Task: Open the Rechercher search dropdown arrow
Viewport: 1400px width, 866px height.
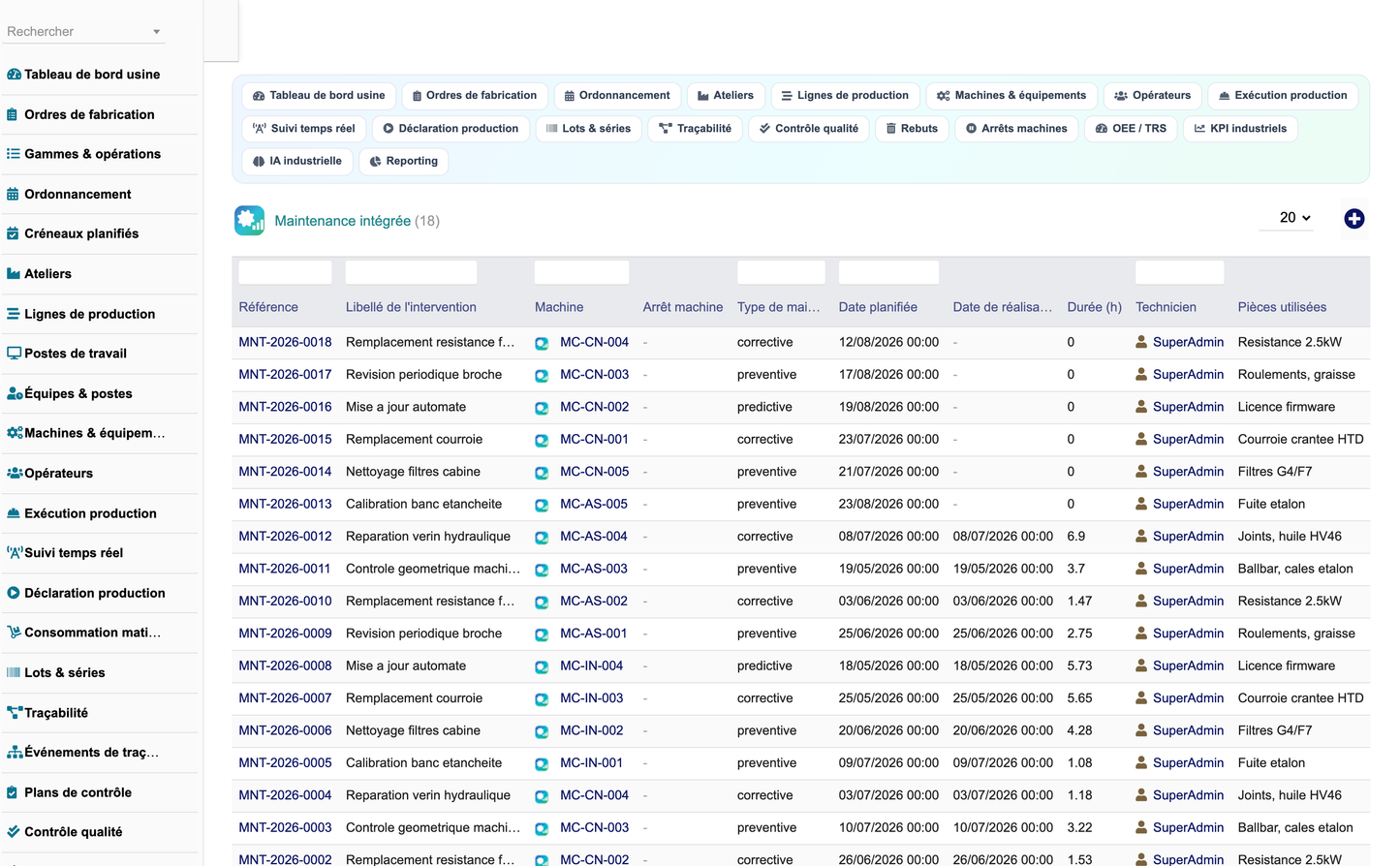Action: pos(156,32)
